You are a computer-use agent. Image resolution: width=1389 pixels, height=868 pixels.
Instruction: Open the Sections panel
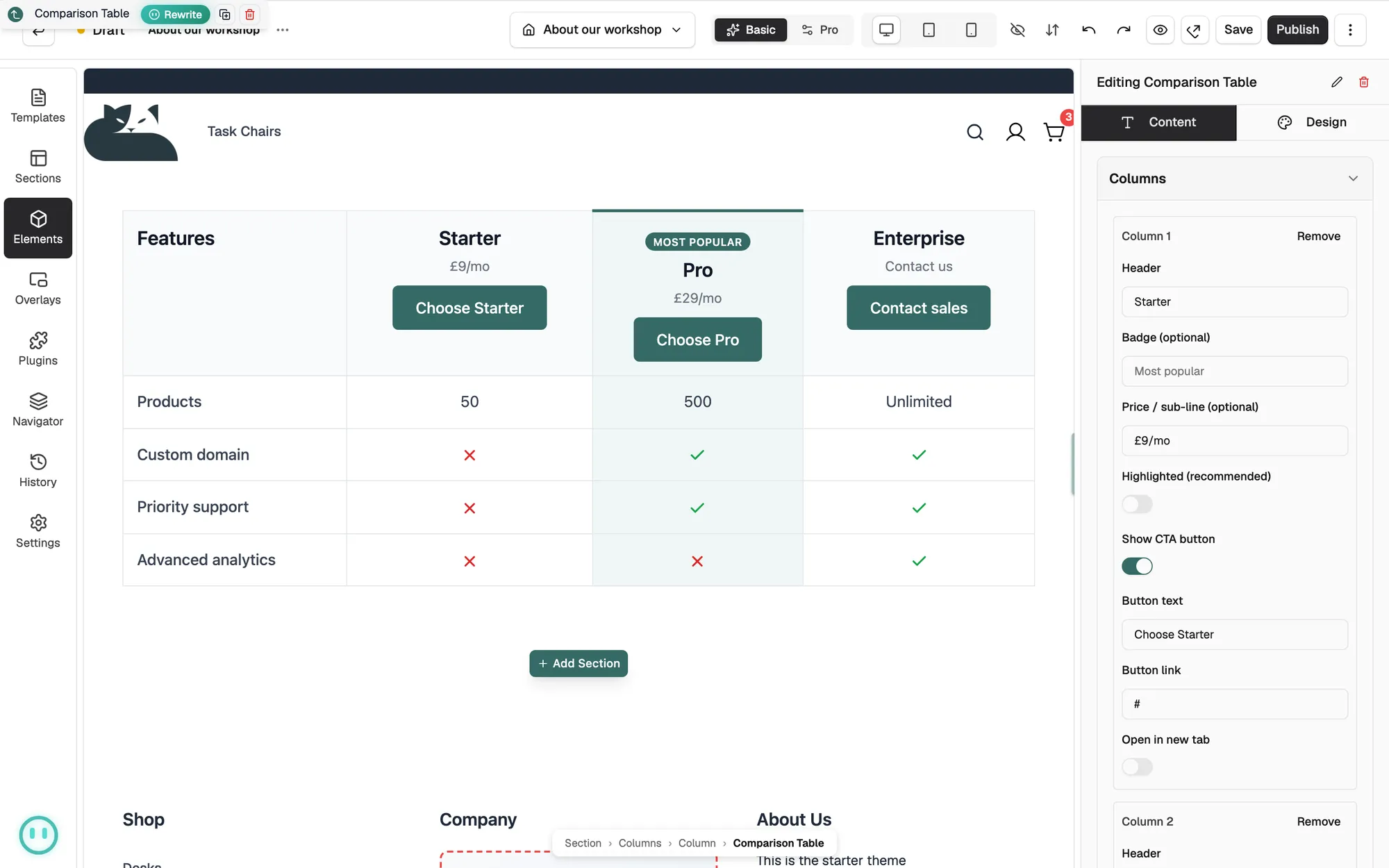(38, 167)
